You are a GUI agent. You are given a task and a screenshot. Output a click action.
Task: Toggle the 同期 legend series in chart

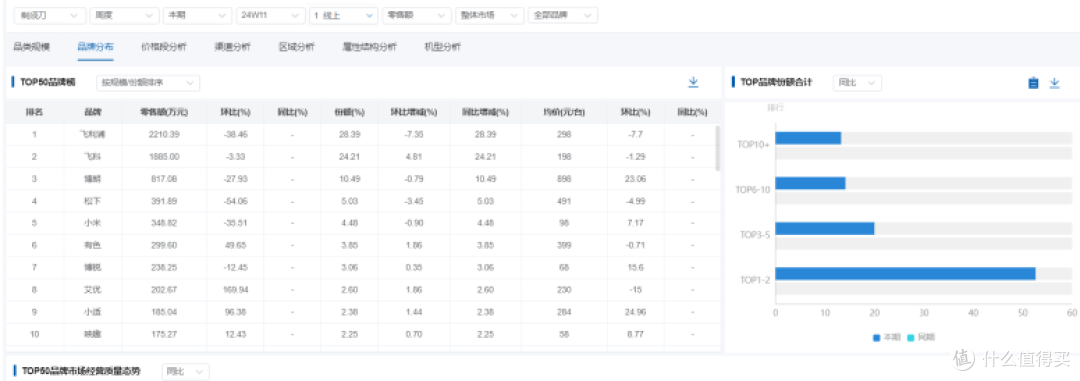point(922,338)
